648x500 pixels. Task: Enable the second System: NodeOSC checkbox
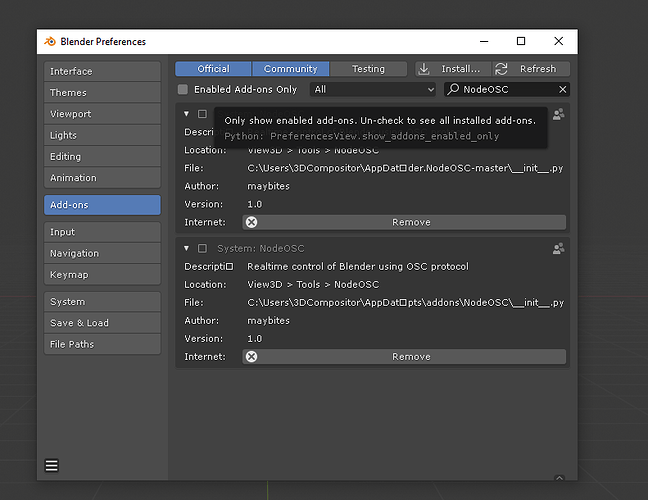coord(202,248)
